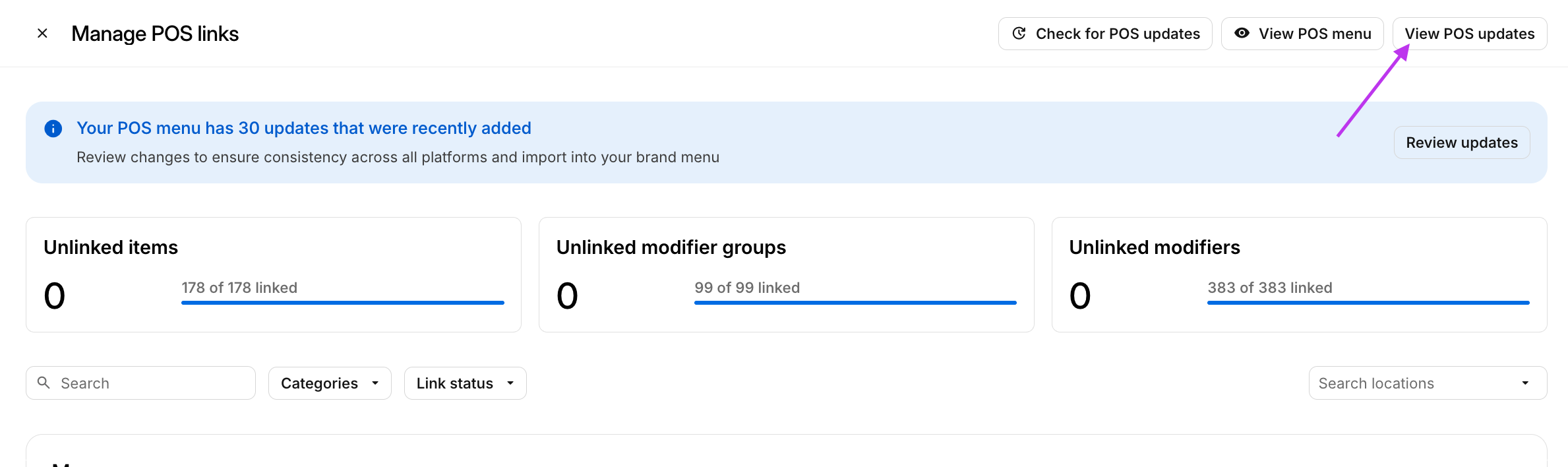
Task: Click into the Search locations field
Action: (1411, 383)
